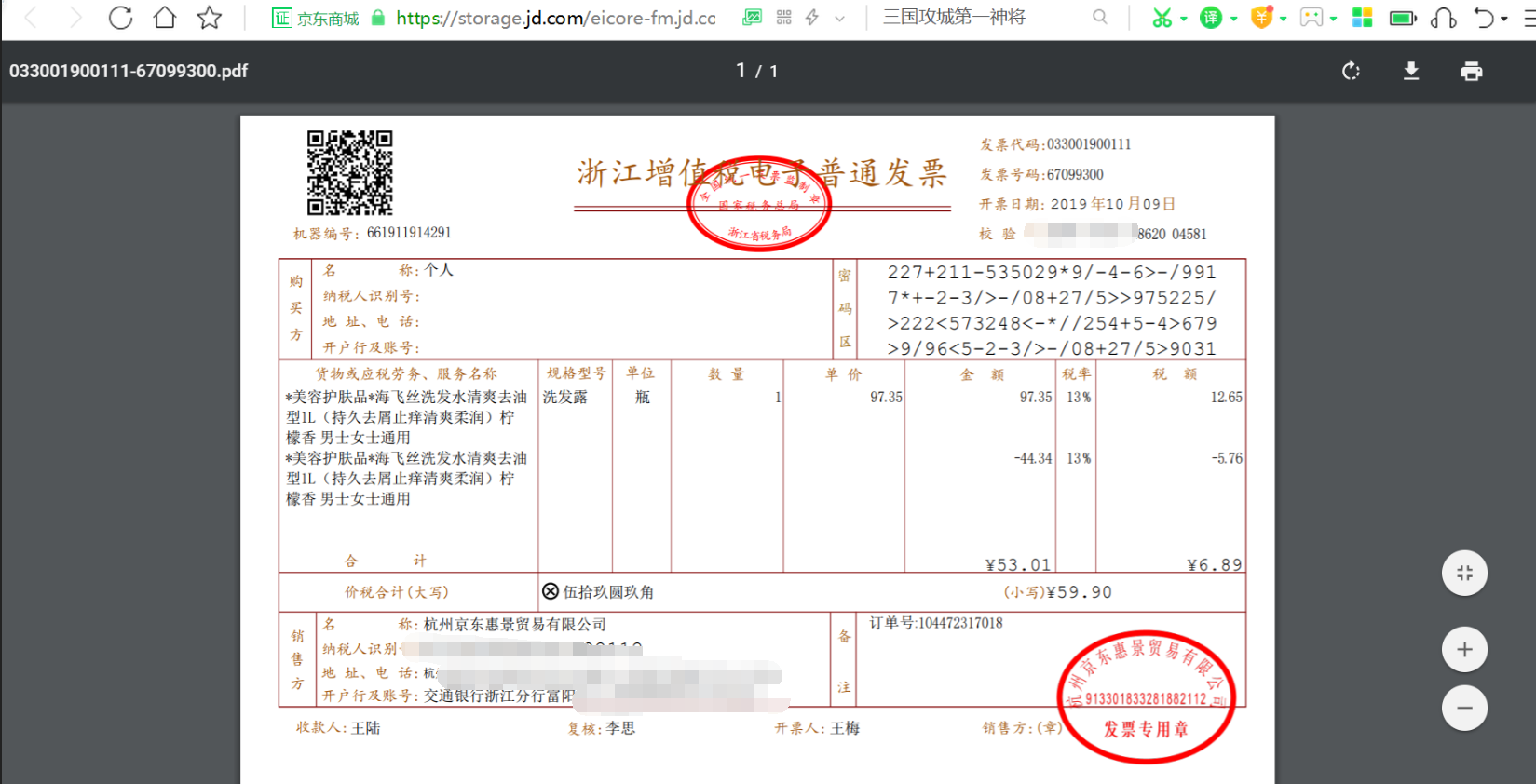Click the issue date 2019年10月09日
The image size is (1536, 784).
pos(1113,204)
